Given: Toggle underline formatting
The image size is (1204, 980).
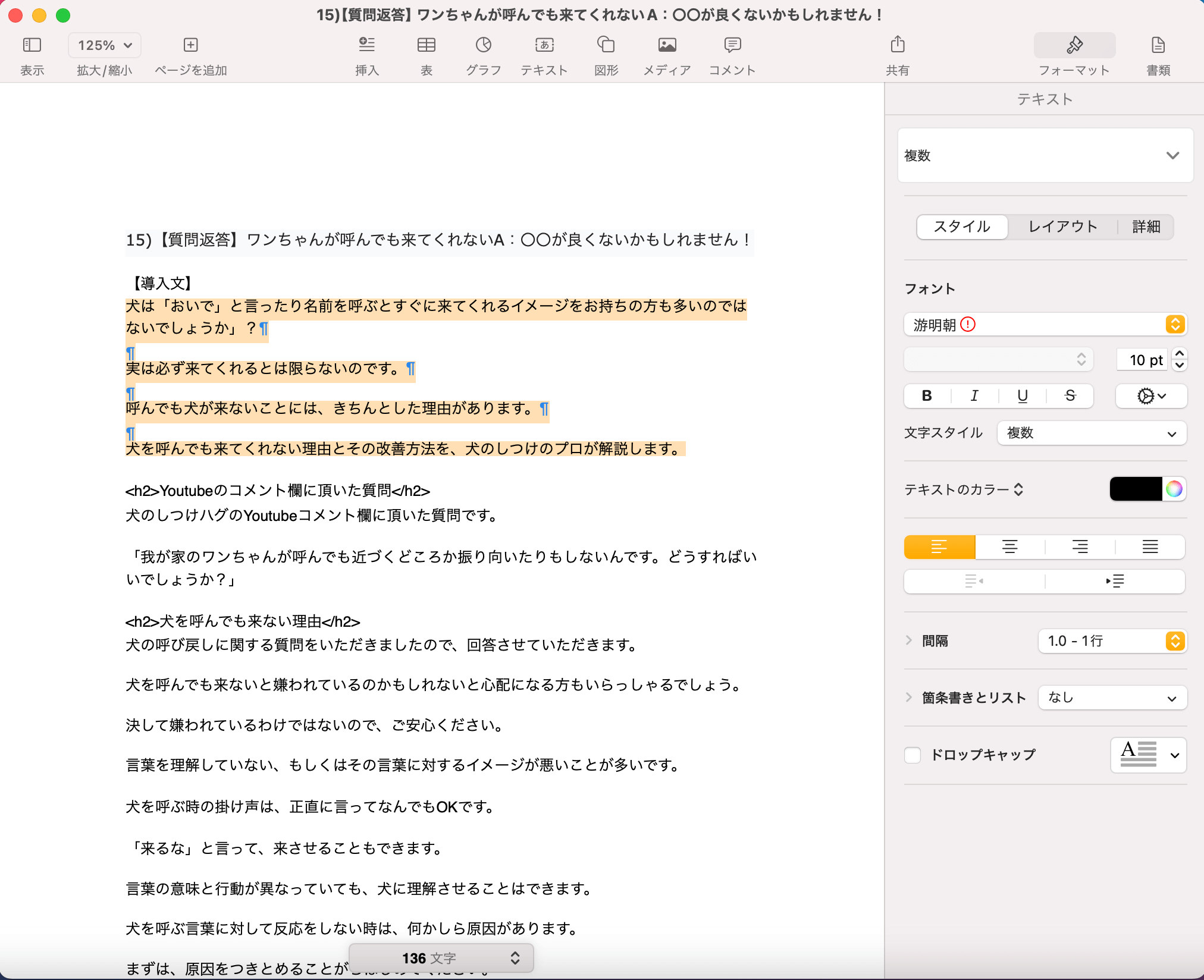Looking at the screenshot, I should [x=1022, y=396].
